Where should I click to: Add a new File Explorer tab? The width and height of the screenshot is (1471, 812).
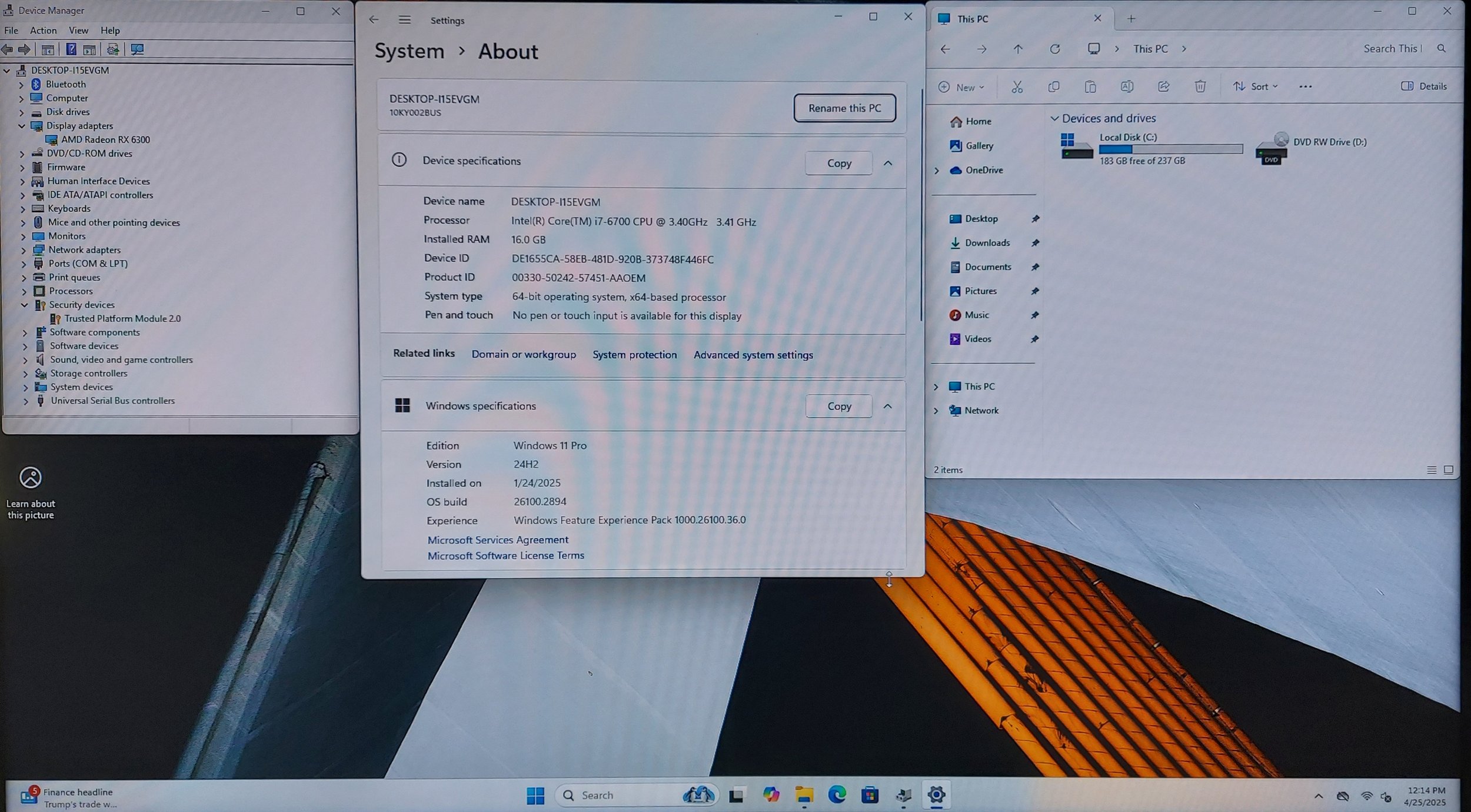(x=1131, y=19)
